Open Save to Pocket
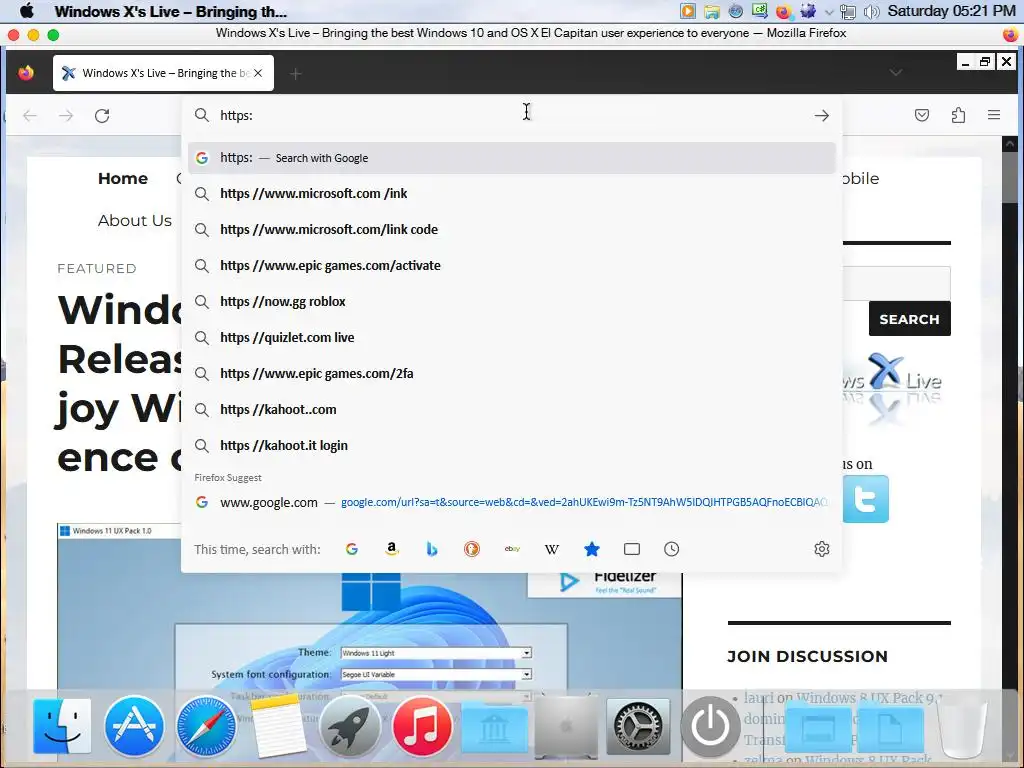1024x768 pixels. click(921, 116)
